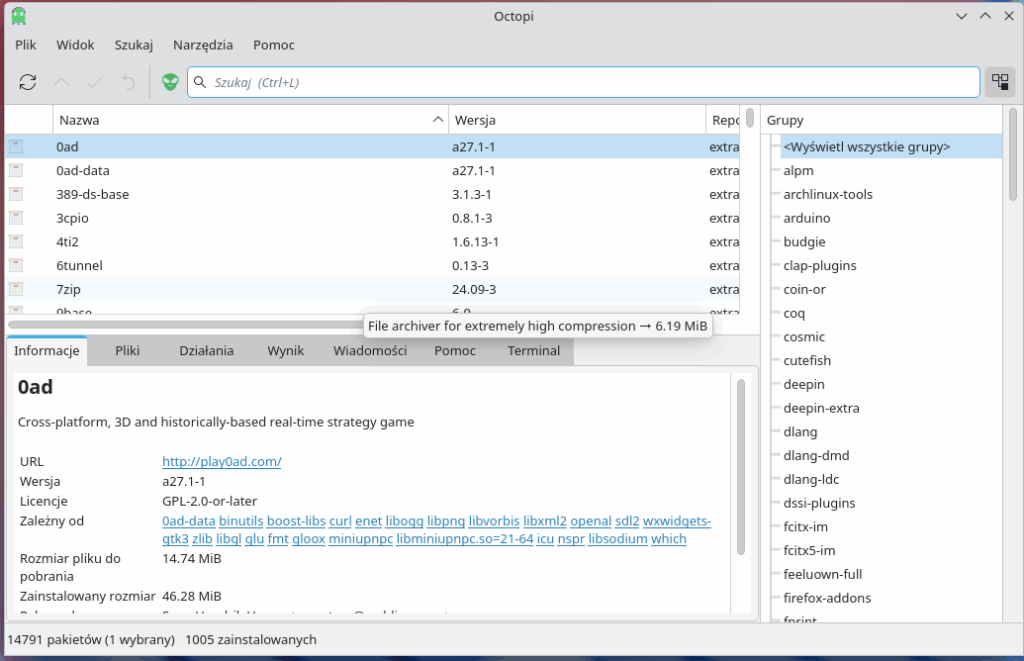Click version 1.6.13-1 cell of 4ti2
The width and height of the screenshot is (1024, 661).
475,242
